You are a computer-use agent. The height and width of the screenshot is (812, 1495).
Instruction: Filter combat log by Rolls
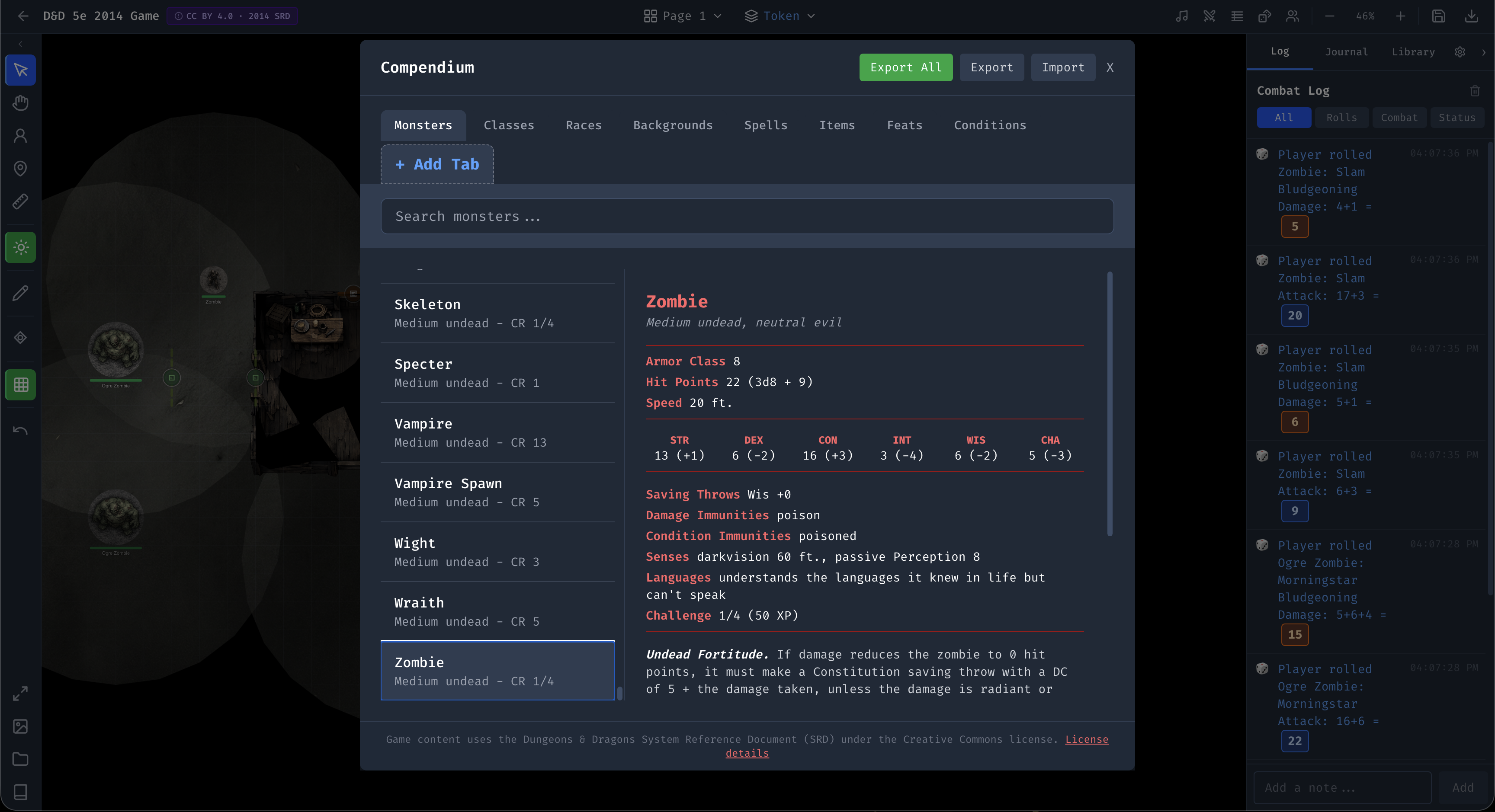tap(1341, 118)
